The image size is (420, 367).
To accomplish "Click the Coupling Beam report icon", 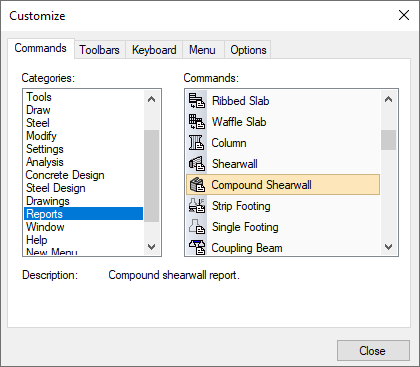I will coord(197,248).
